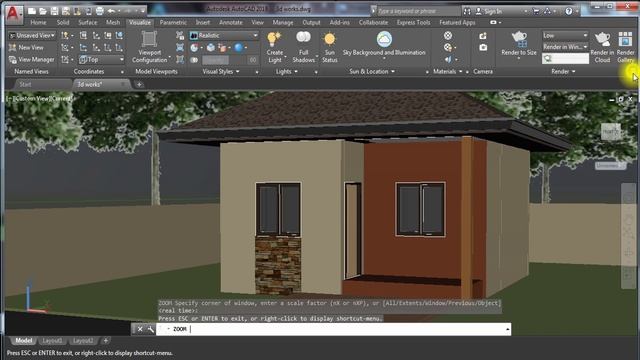This screenshot has width=640, height=360.
Task: Open the Render Gallery
Action: [x=625, y=47]
